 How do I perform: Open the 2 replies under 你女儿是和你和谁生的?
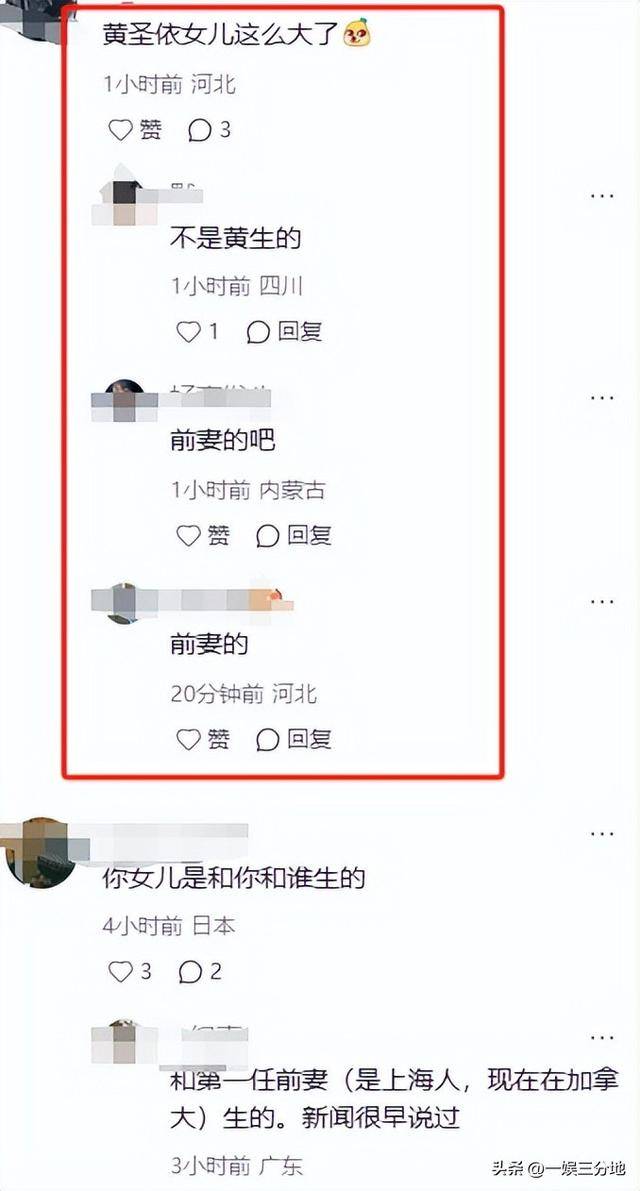pyautogui.click(x=200, y=971)
